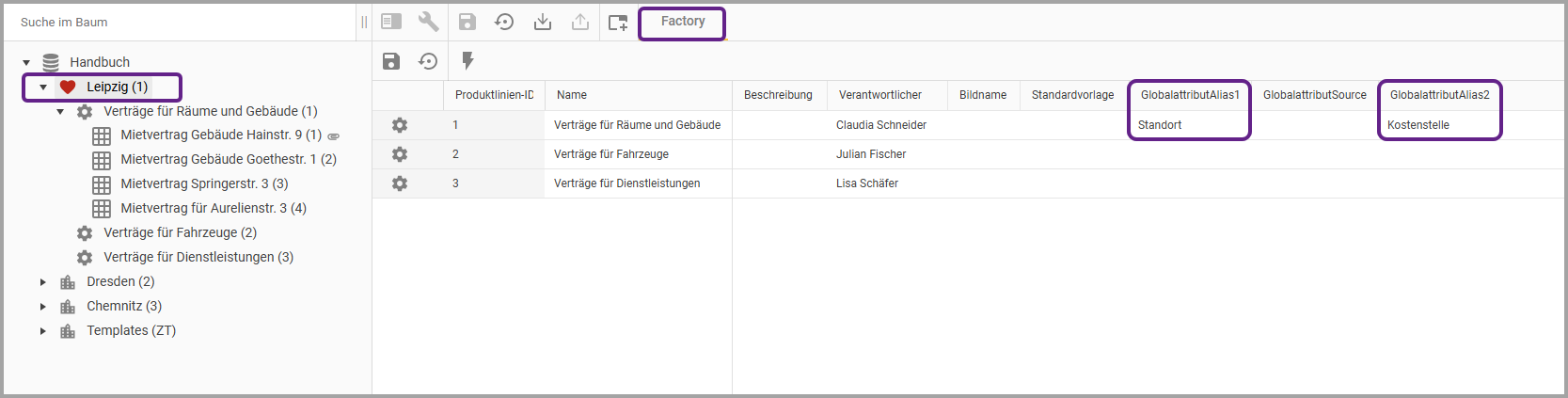Expand the Chemnitz tree node
Image resolution: width=1568 pixels, height=398 pixels.
(43, 306)
